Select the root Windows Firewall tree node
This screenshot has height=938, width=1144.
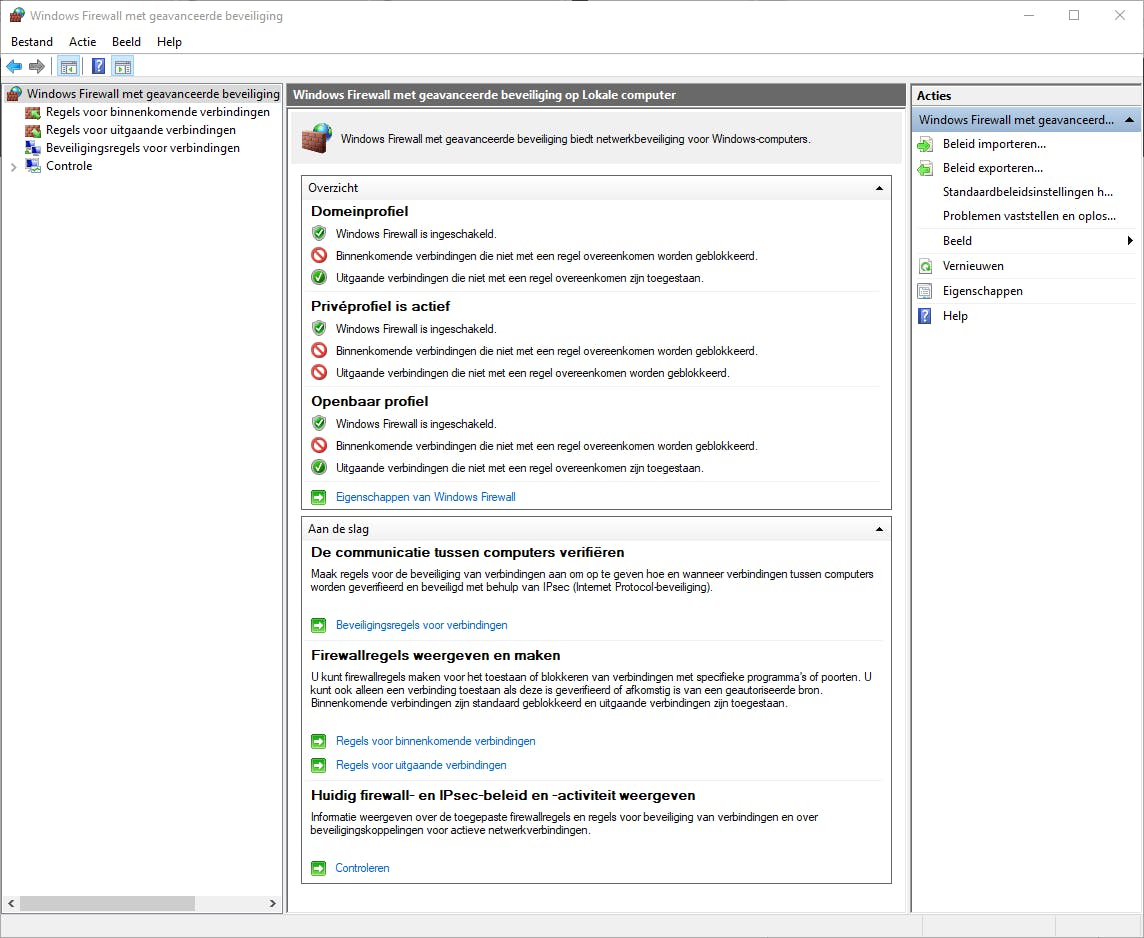pyautogui.click(x=153, y=94)
